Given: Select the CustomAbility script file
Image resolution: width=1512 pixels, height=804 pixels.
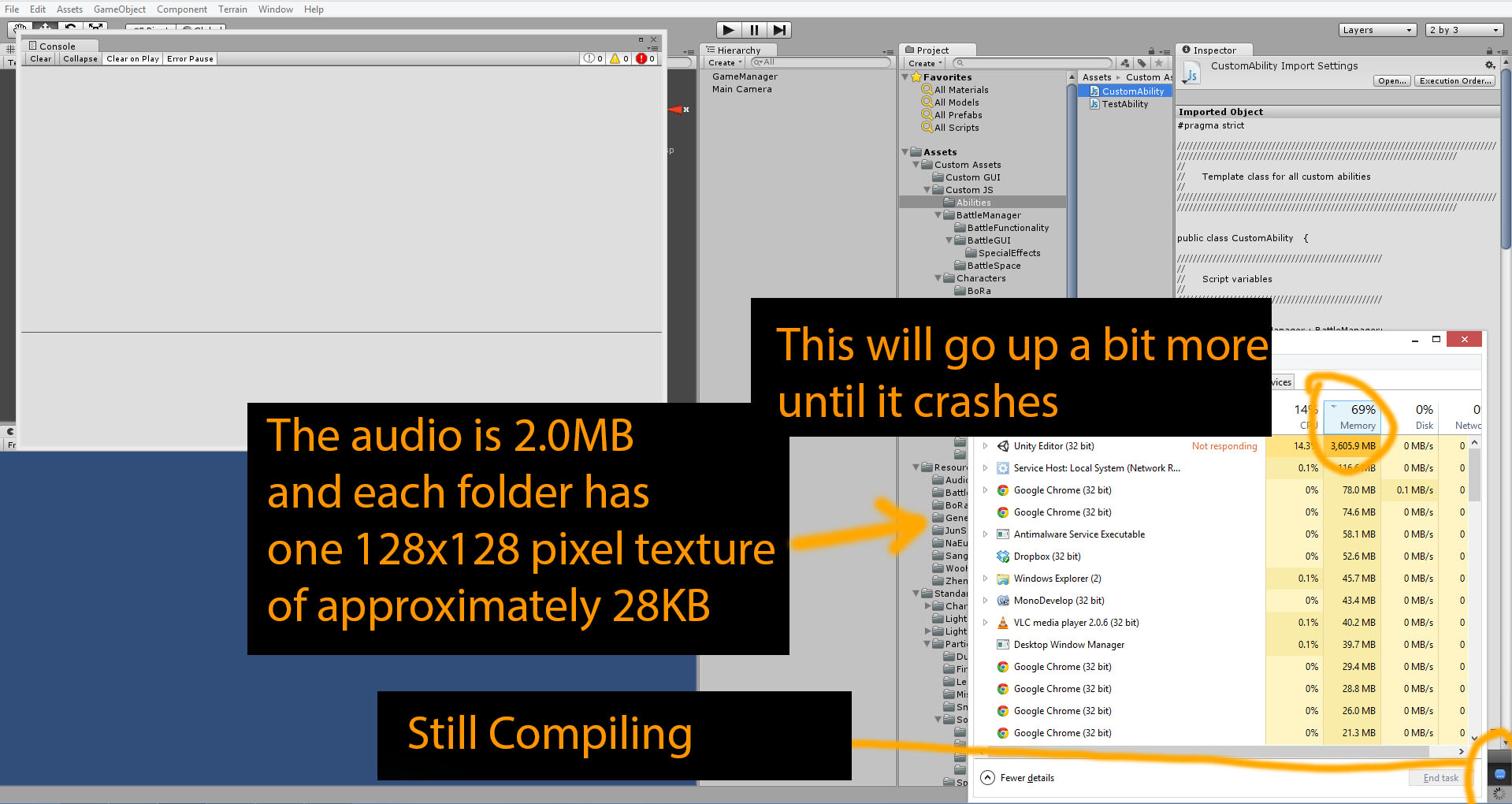Looking at the screenshot, I should (x=1127, y=91).
